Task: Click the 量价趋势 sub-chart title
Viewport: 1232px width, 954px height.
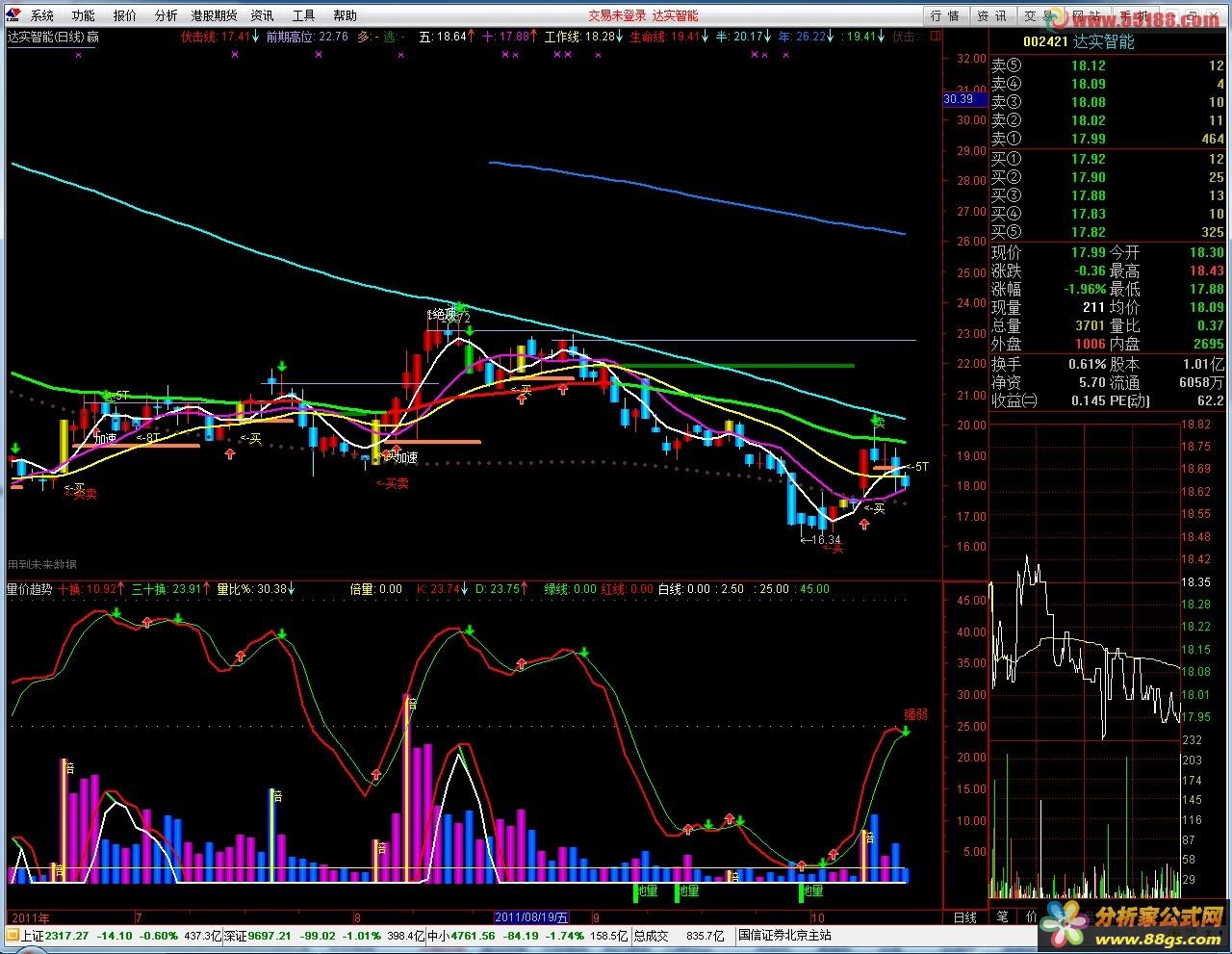Action: tap(30, 589)
